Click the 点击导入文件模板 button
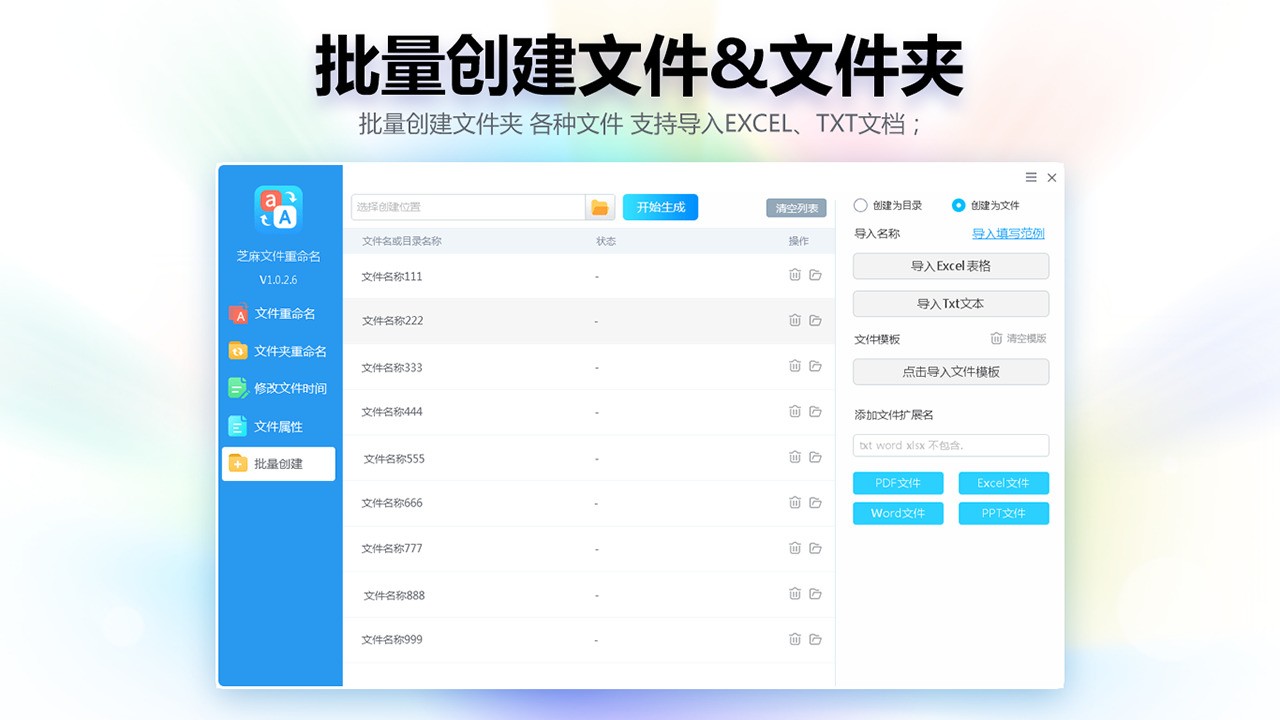The height and width of the screenshot is (720, 1280). pyautogui.click(x=950, y=371)
